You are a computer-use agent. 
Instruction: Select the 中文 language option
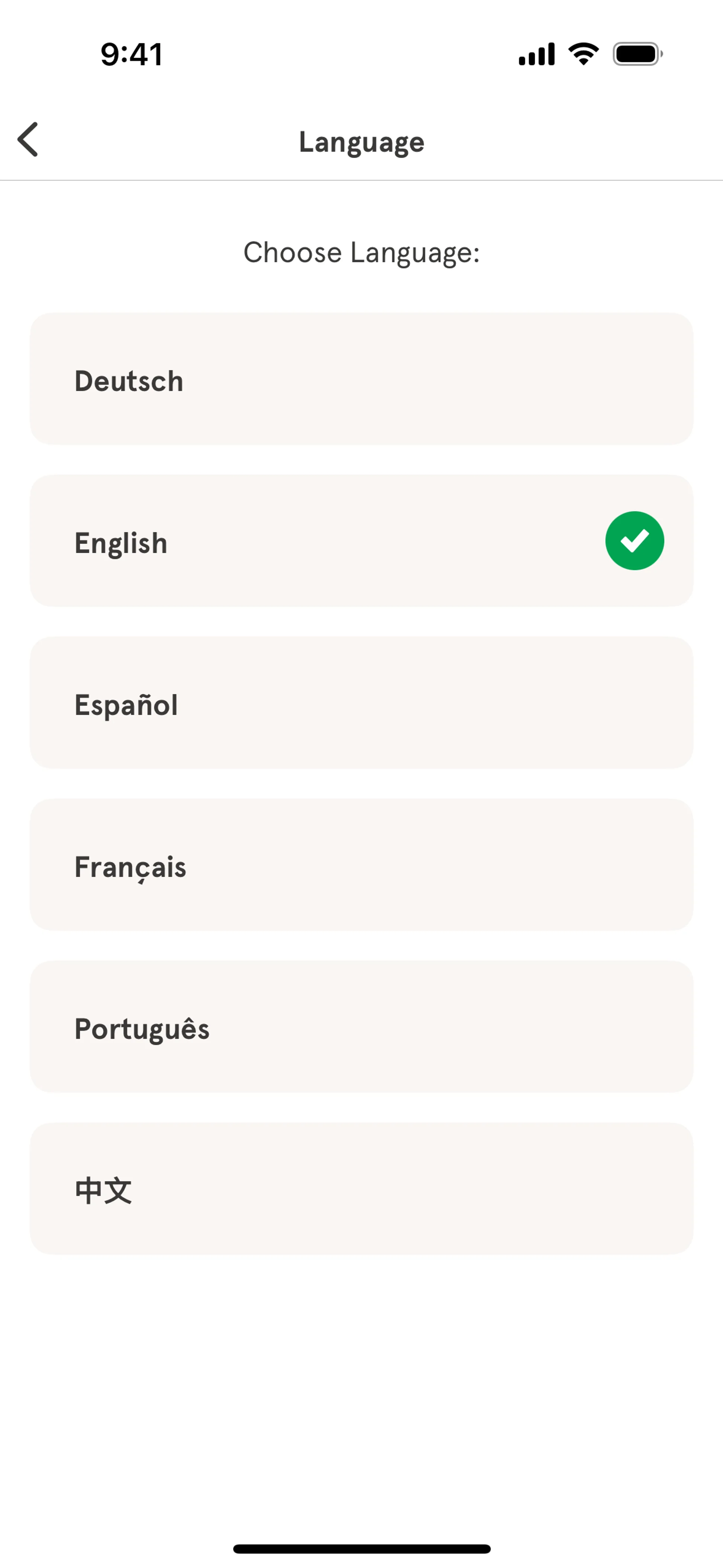361,1188
